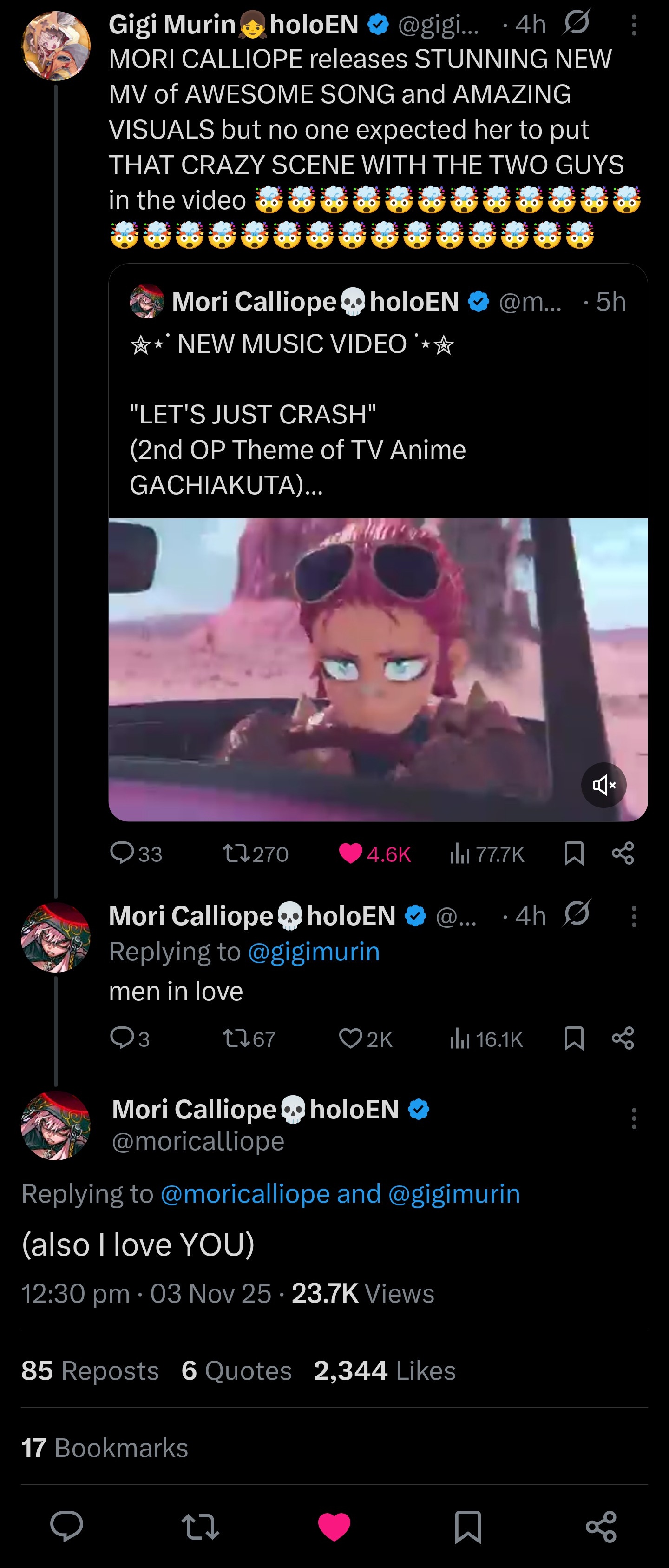The image size is (669, 1568).
Task: Open the @gigimurin link in 'Replying to'
Action: pyautogui.click(x=314, y=952)
